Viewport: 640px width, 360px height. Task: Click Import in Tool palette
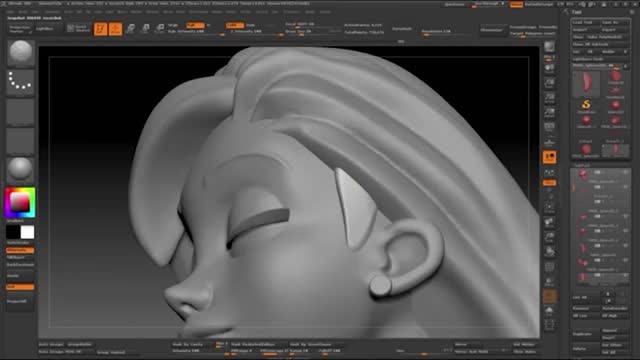pos(585,30)
